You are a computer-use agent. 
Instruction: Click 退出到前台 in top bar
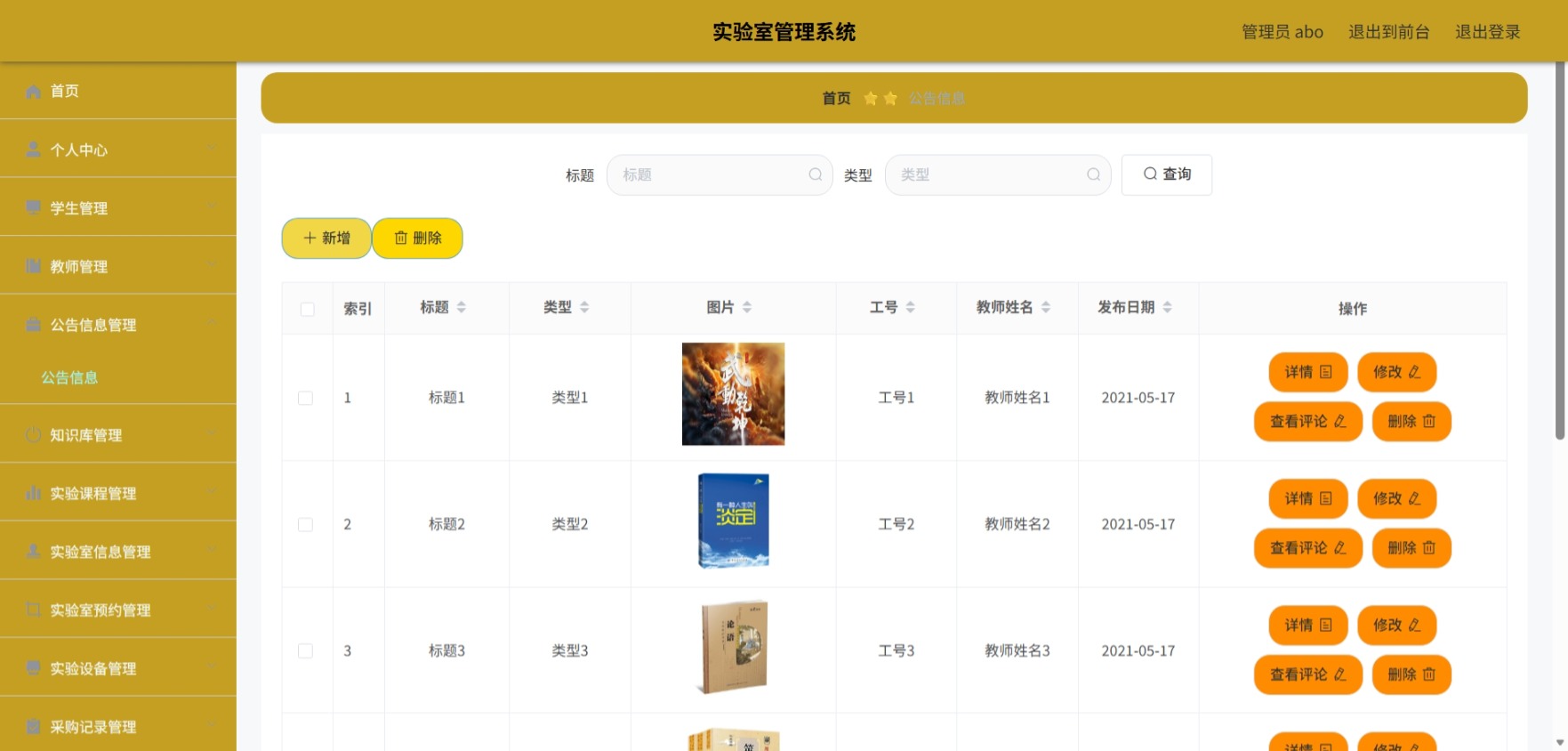(1388, 32)
